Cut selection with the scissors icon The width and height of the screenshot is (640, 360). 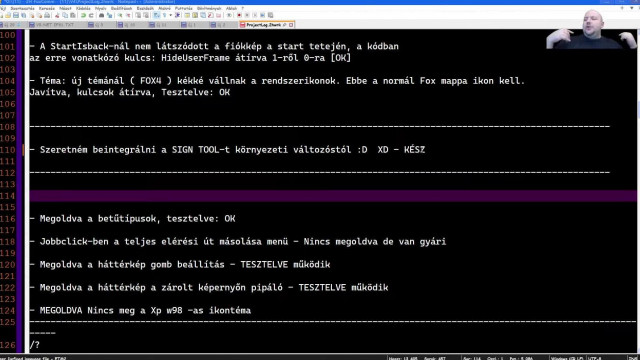pos(58,16)
